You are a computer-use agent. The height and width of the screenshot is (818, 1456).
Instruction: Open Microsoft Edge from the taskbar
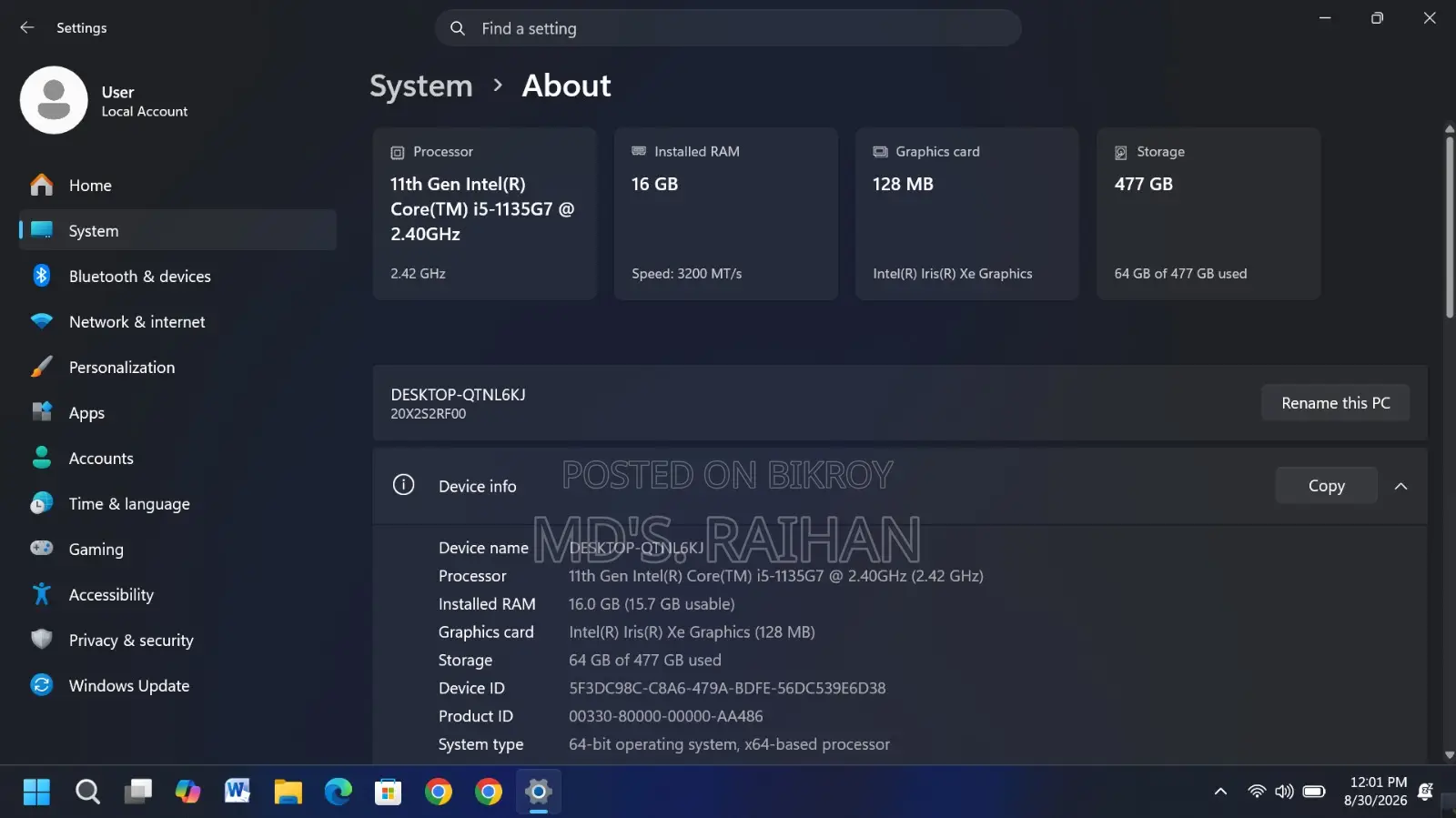click(339, 792)
